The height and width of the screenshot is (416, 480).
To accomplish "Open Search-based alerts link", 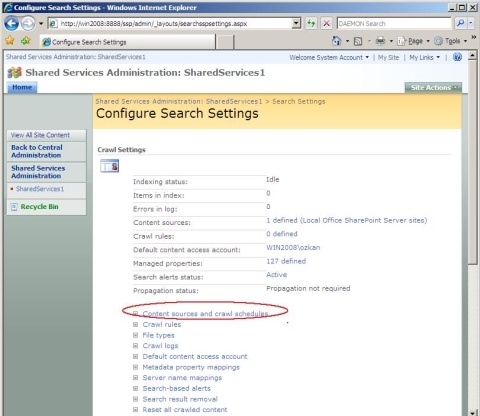I will 177,388.
